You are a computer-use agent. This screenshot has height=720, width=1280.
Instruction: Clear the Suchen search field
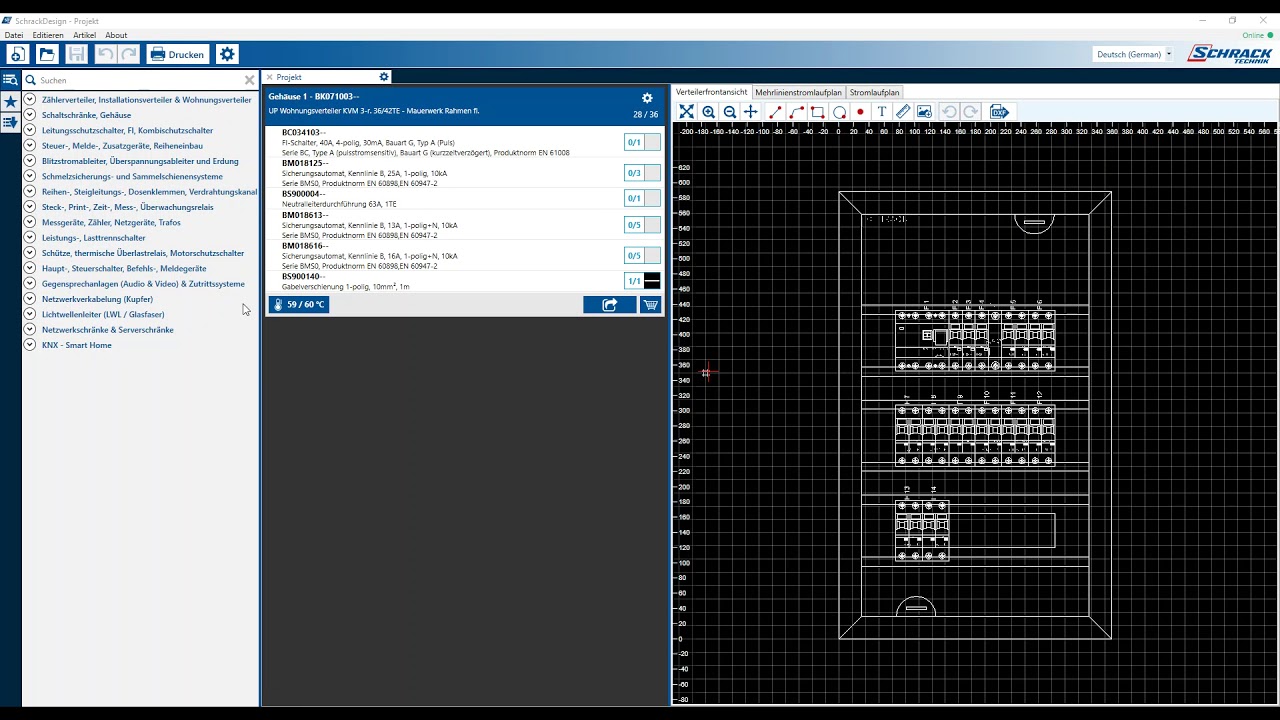[250, 80]
